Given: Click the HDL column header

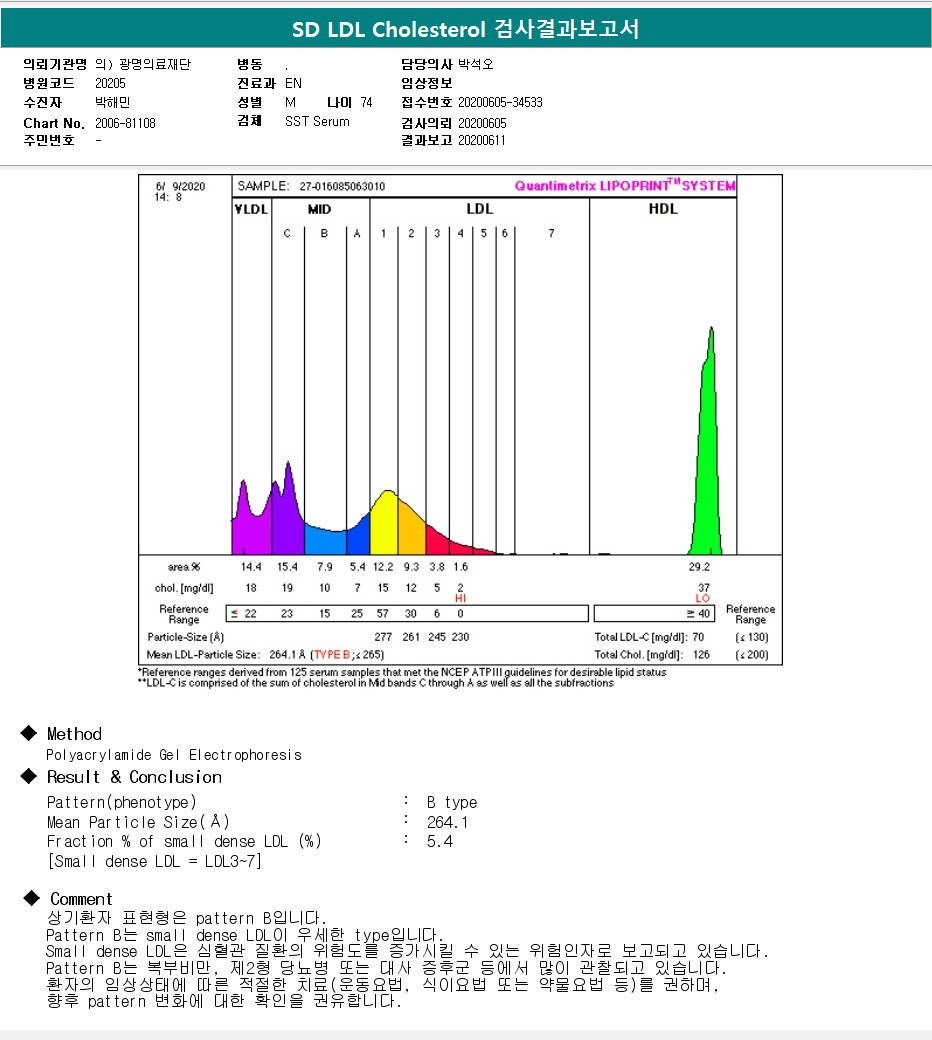Looking at the screenshot, I should coord(663,208).
